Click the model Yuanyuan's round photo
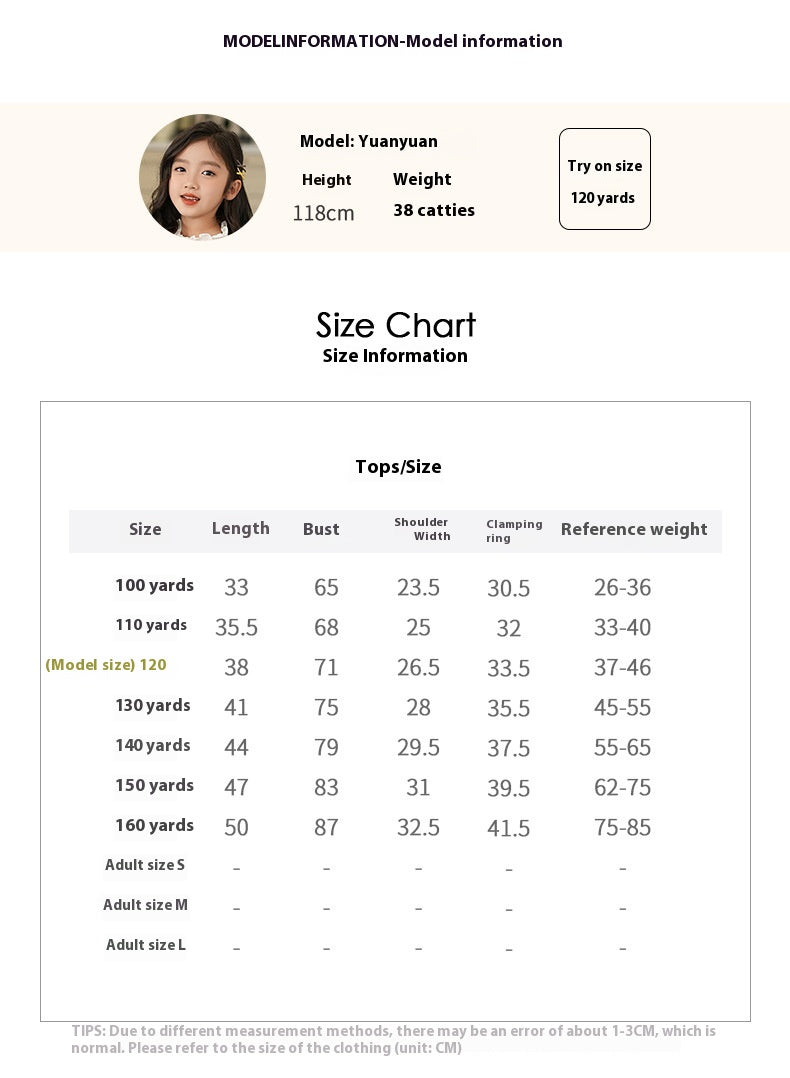Viewport: 790px width, 1078px height. [x=202, y=177]
